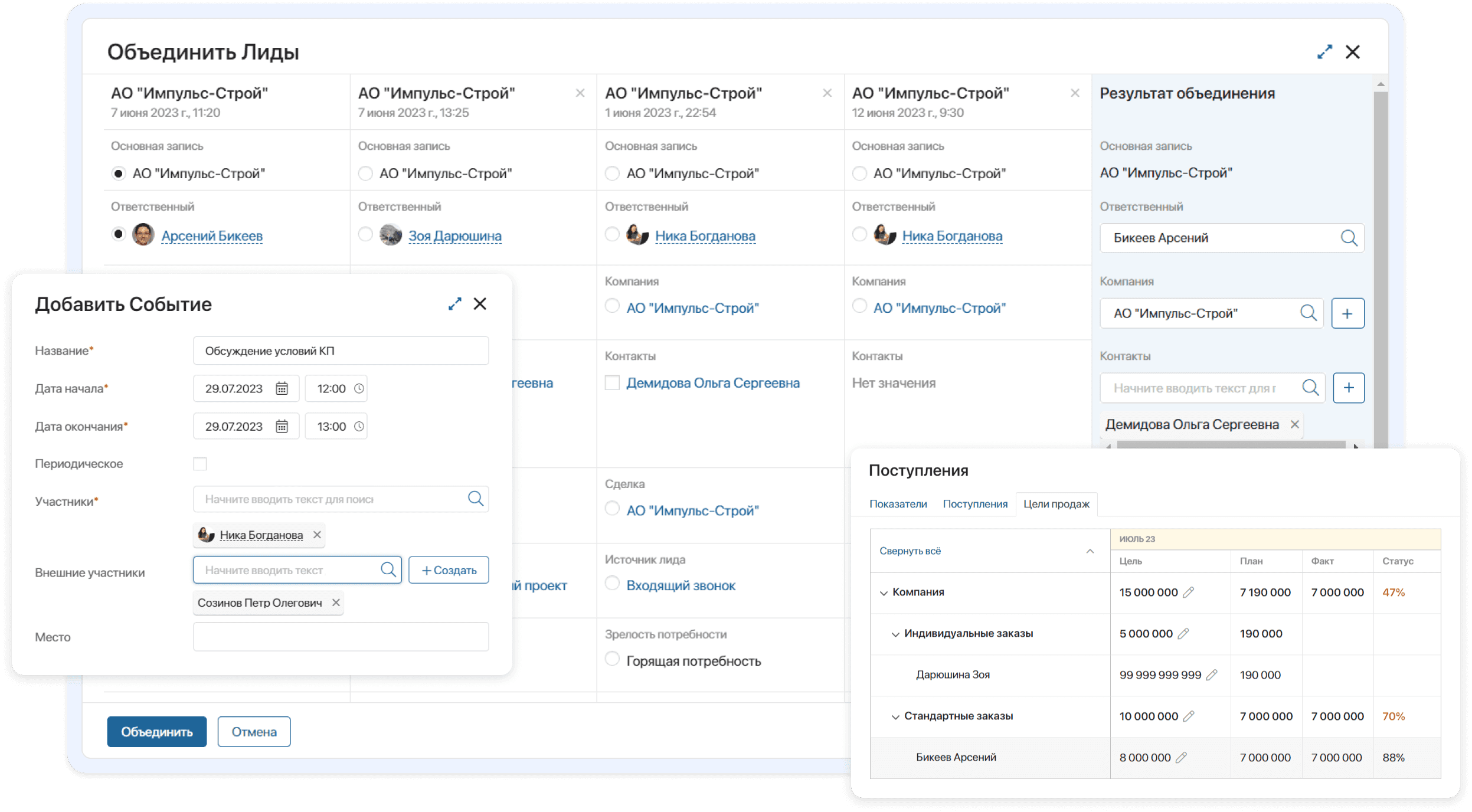
Task: Click search icon in Участники field
Action: (x=475, y=499)
